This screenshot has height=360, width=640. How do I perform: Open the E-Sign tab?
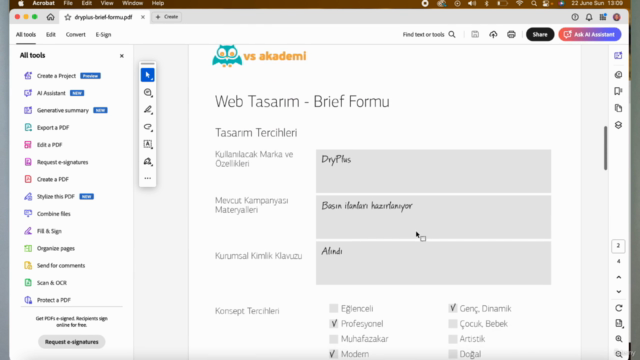[x=103, y=35]
